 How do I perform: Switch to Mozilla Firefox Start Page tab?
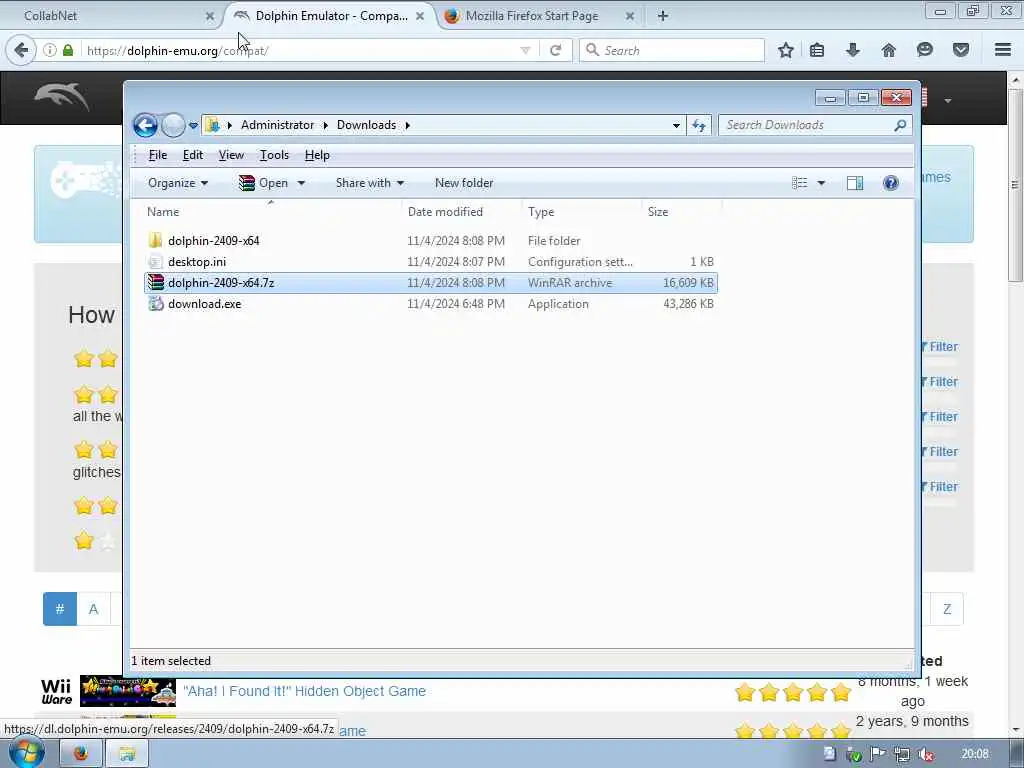539,16
